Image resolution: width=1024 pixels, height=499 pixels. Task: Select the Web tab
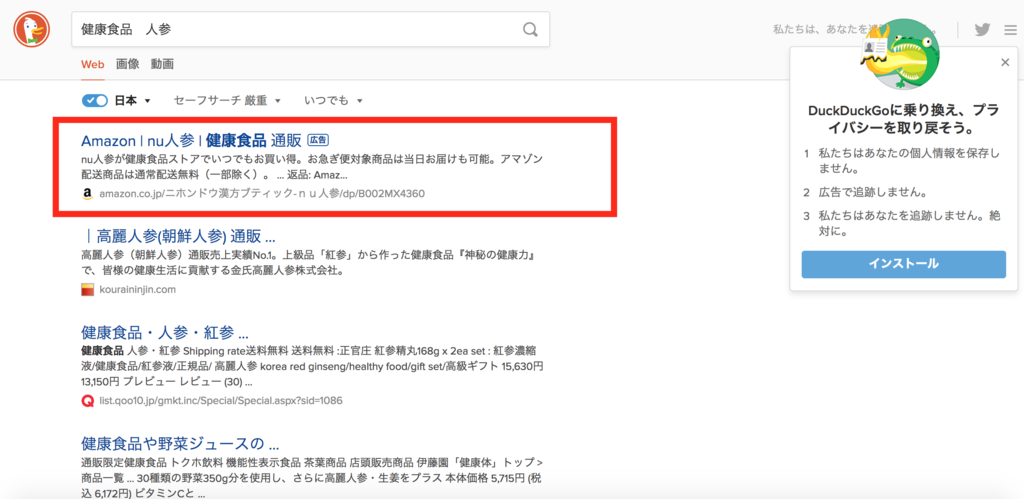pyautogui.click(x=92, y=64)
